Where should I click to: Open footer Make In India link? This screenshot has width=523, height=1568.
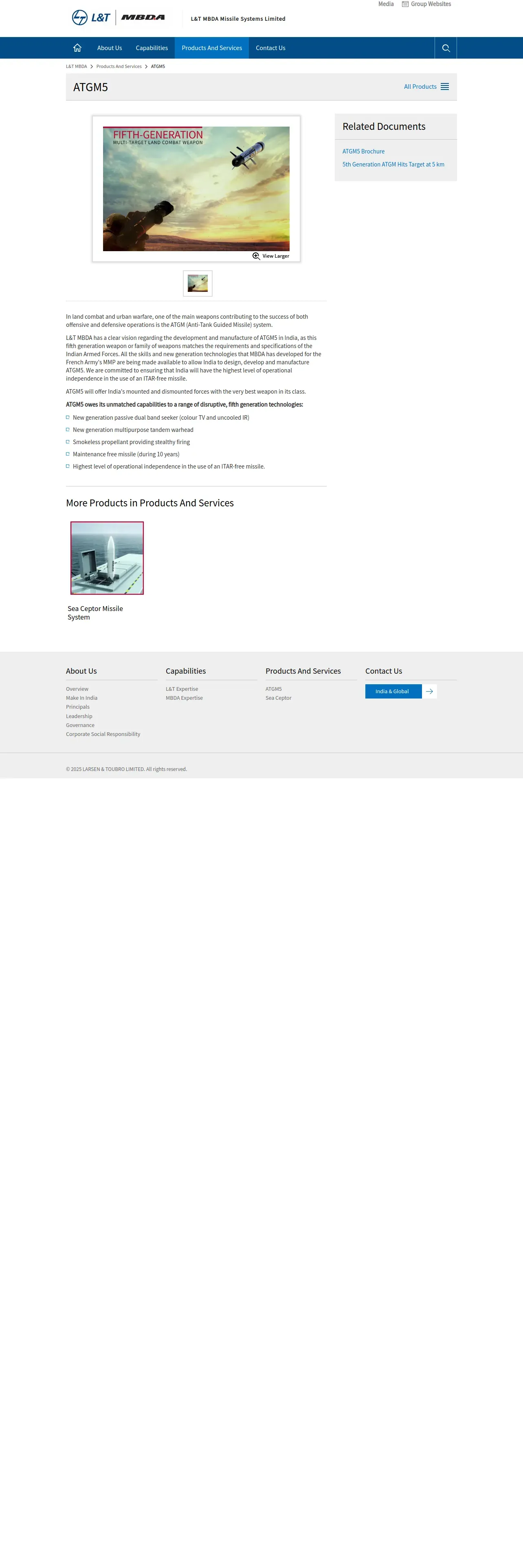81,698
